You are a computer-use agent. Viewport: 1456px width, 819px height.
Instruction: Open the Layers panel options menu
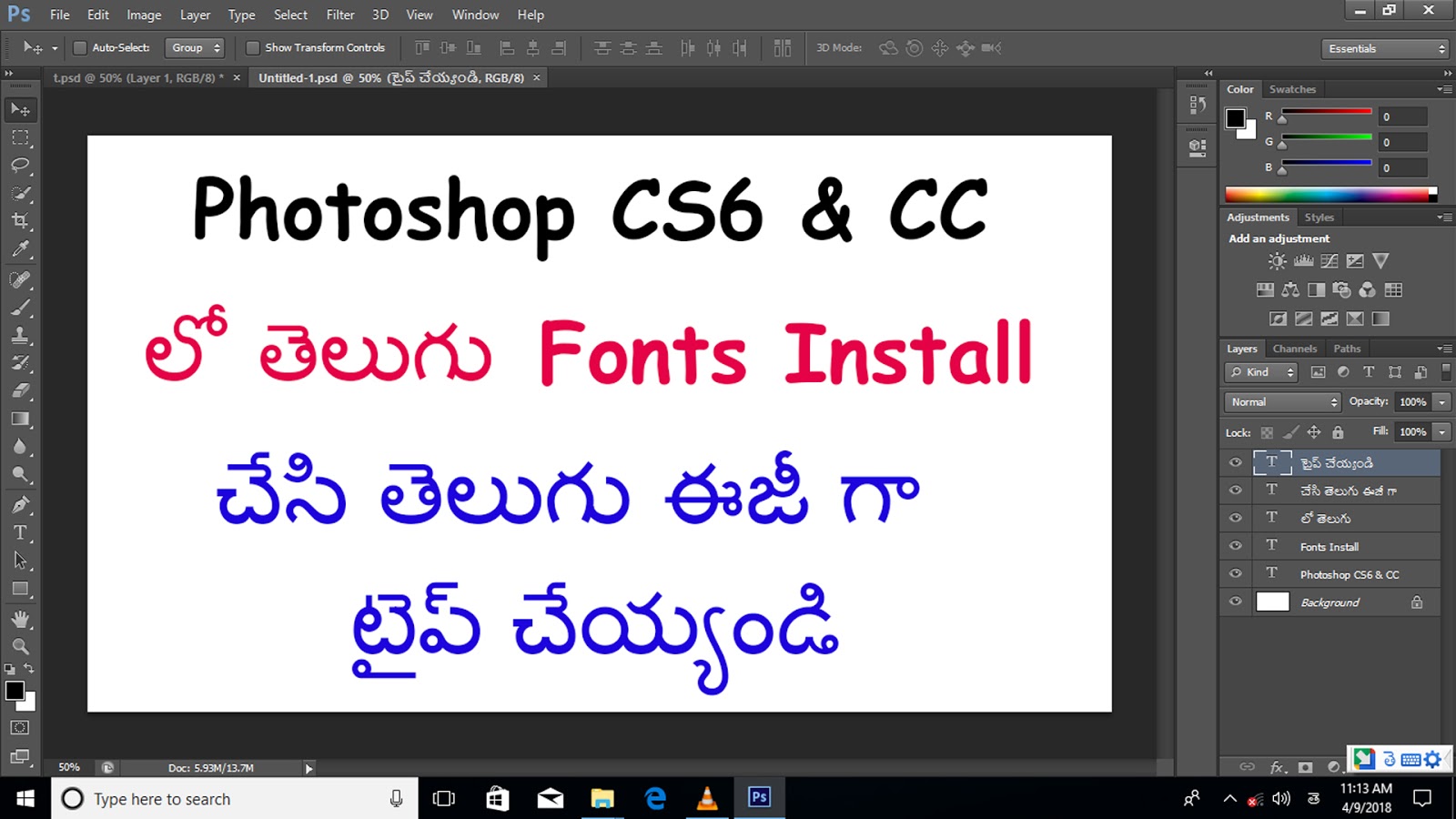1444,349
